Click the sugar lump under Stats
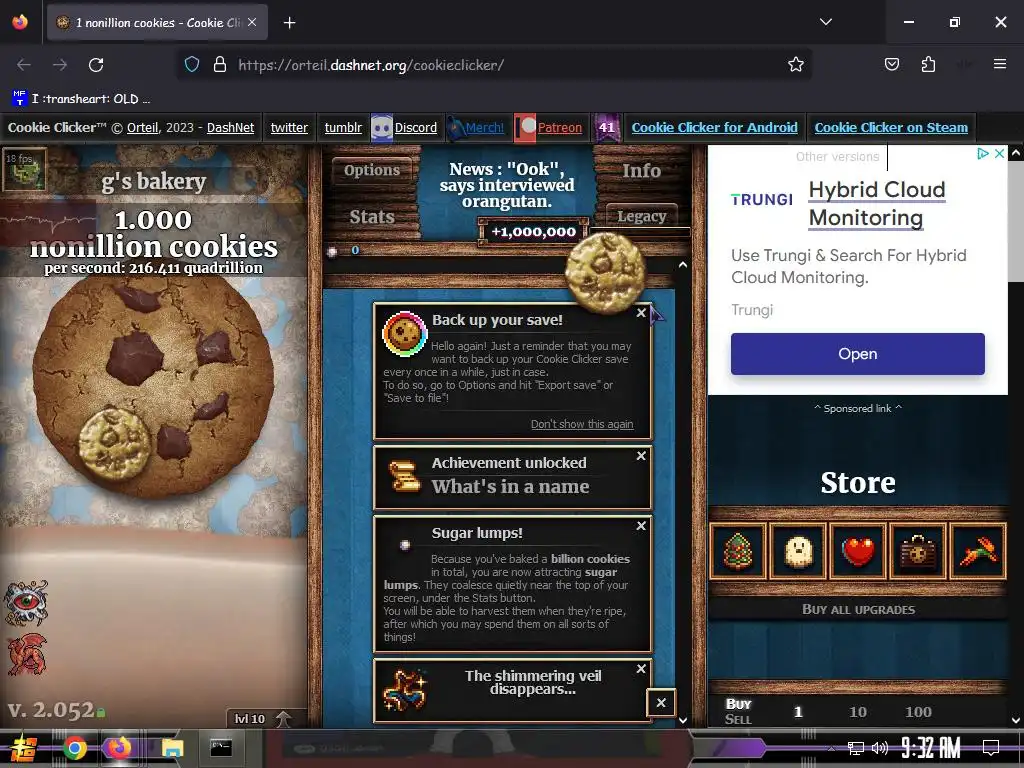Image resolution: width=1024 pixels, height=768 pixels. [332, 251]
